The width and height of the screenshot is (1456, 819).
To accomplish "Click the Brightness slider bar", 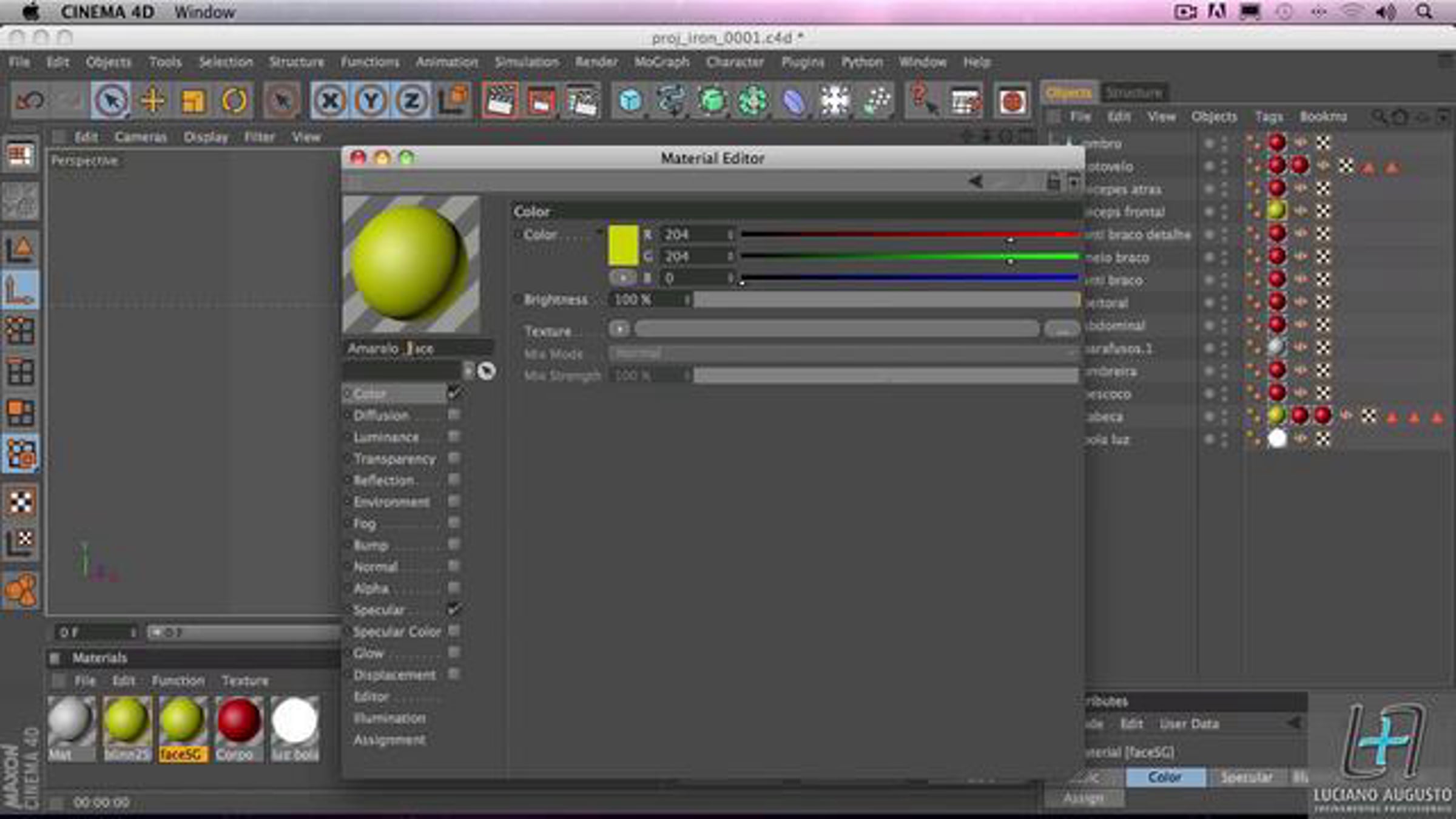I will (886, 300).
